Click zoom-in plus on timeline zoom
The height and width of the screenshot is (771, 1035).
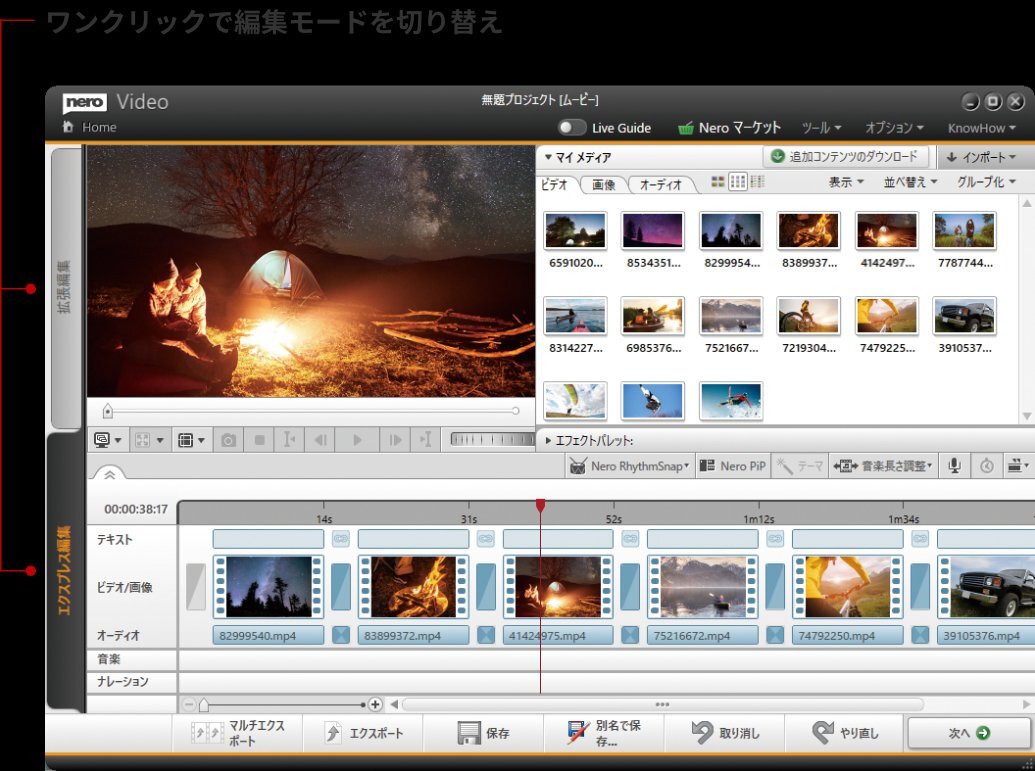[376, 704]
